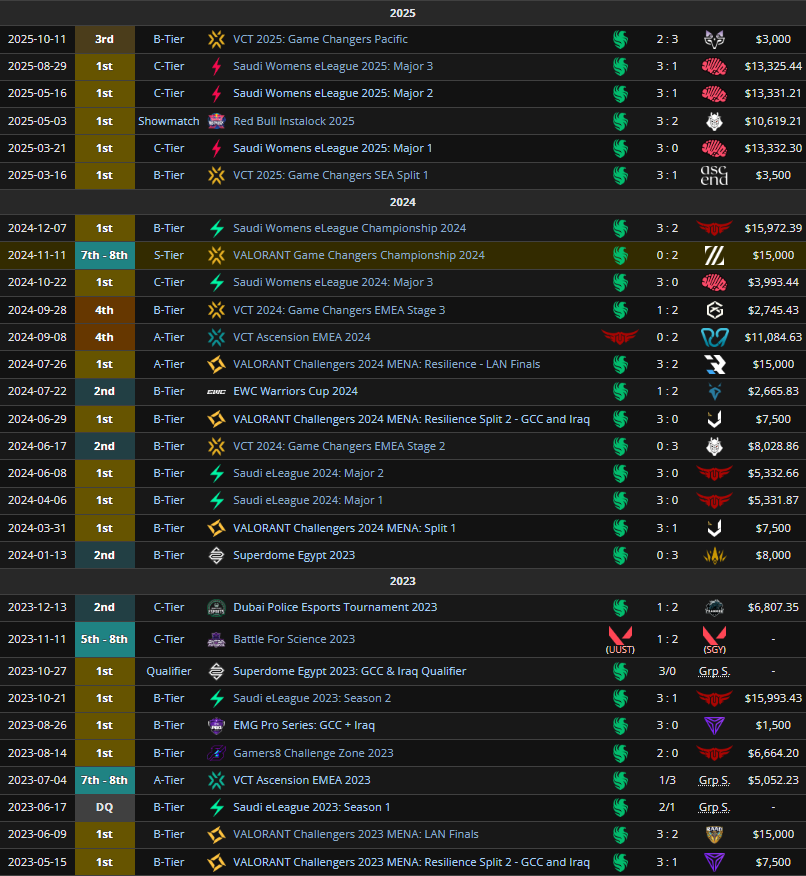Screen dimensions: 806x876
Task: Click the golden opponent logo in the Superdome Egypt 2023 row
Action: pos(714,555)
